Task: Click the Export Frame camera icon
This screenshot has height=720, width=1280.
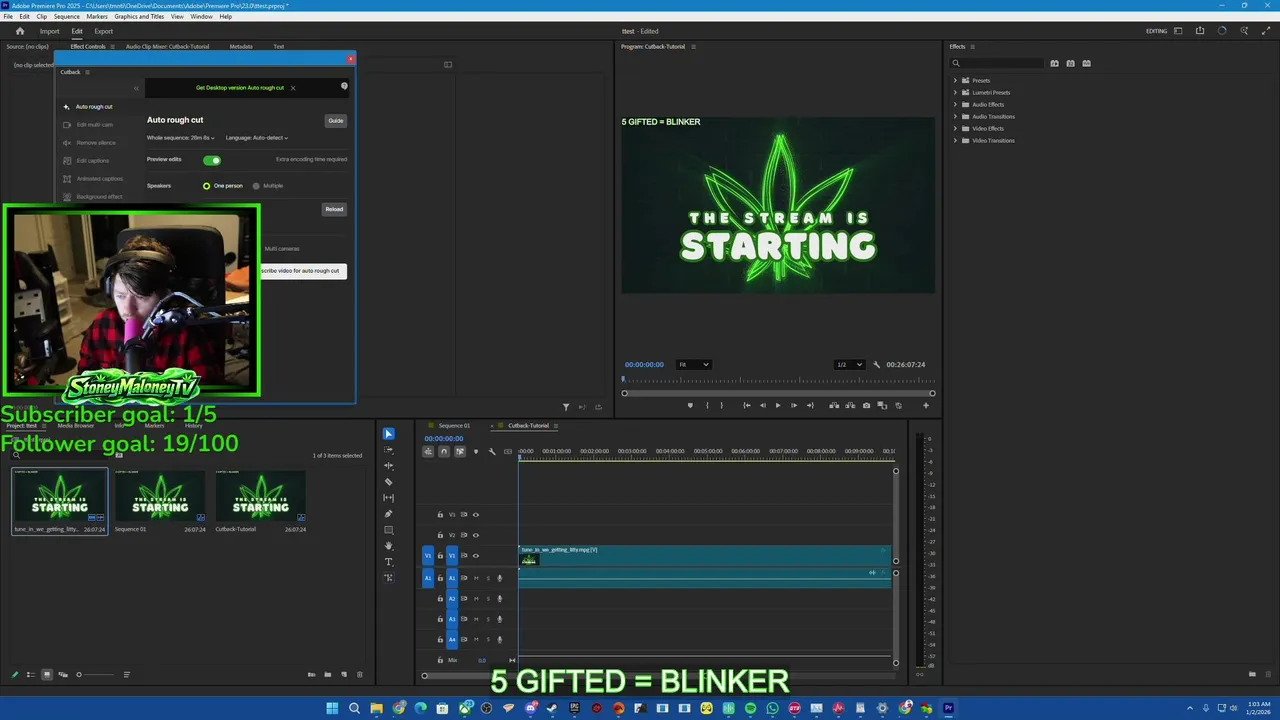Action: [866, 405]
